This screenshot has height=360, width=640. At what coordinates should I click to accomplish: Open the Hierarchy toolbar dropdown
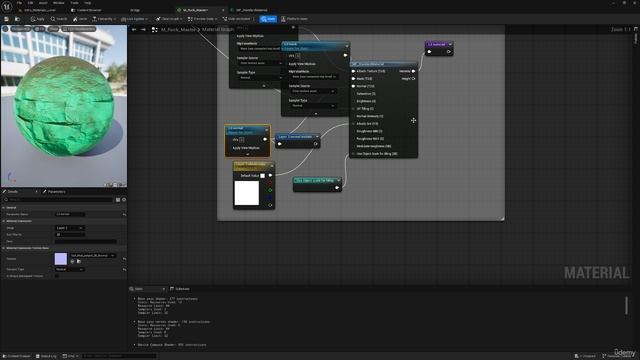click(x=104, y=19)
